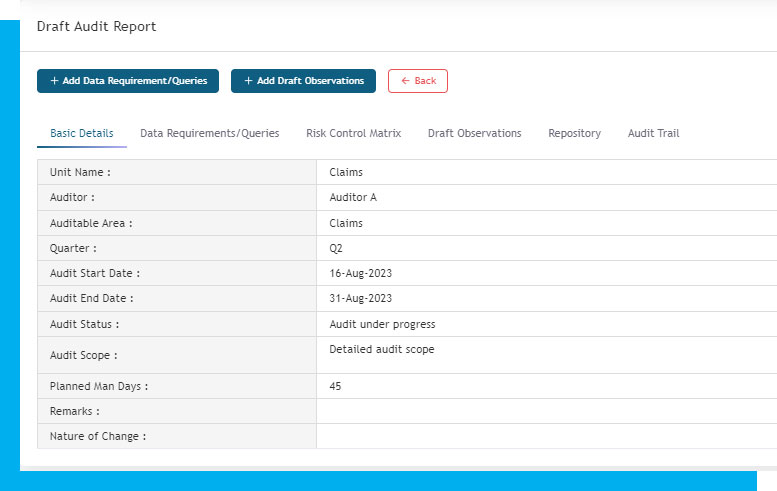Click the Auditor A value cell
777x491 pixels.
coord(353,198)
